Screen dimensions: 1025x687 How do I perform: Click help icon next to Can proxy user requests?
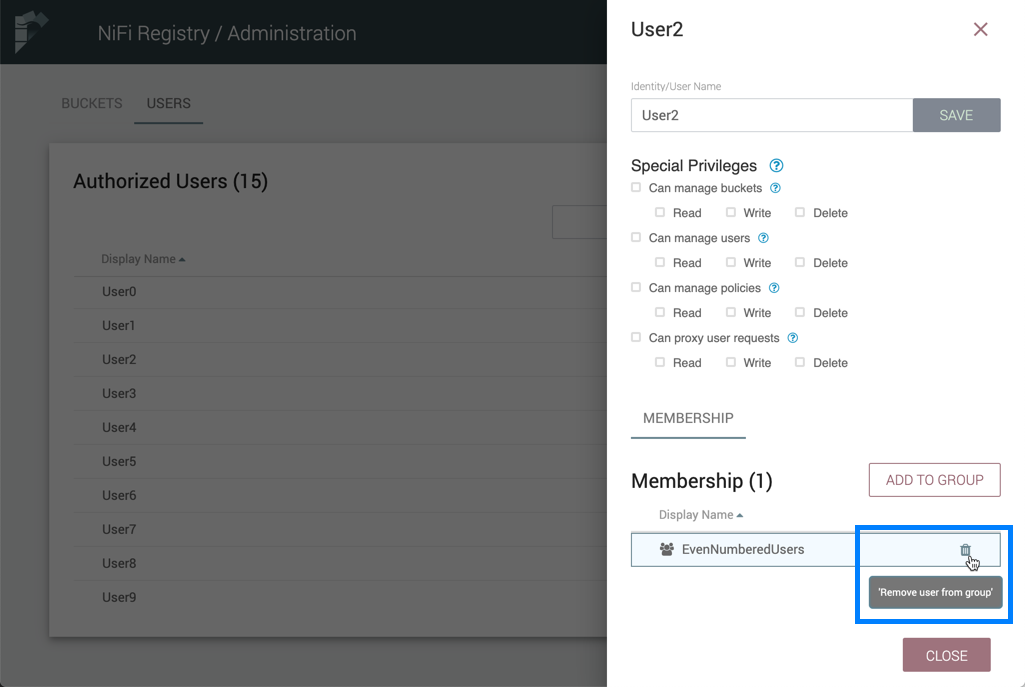pos(792,338)
